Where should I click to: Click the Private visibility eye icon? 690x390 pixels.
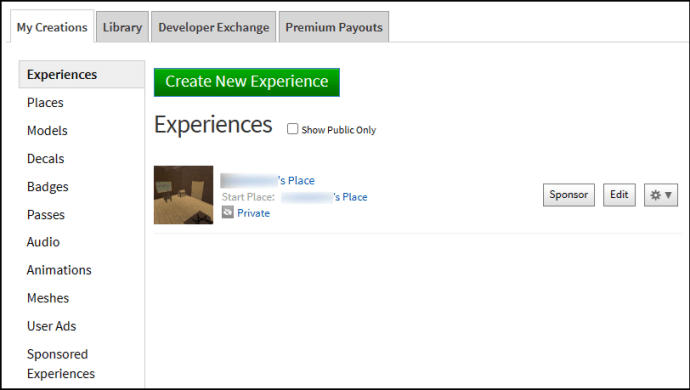click(x=228, y=213)
